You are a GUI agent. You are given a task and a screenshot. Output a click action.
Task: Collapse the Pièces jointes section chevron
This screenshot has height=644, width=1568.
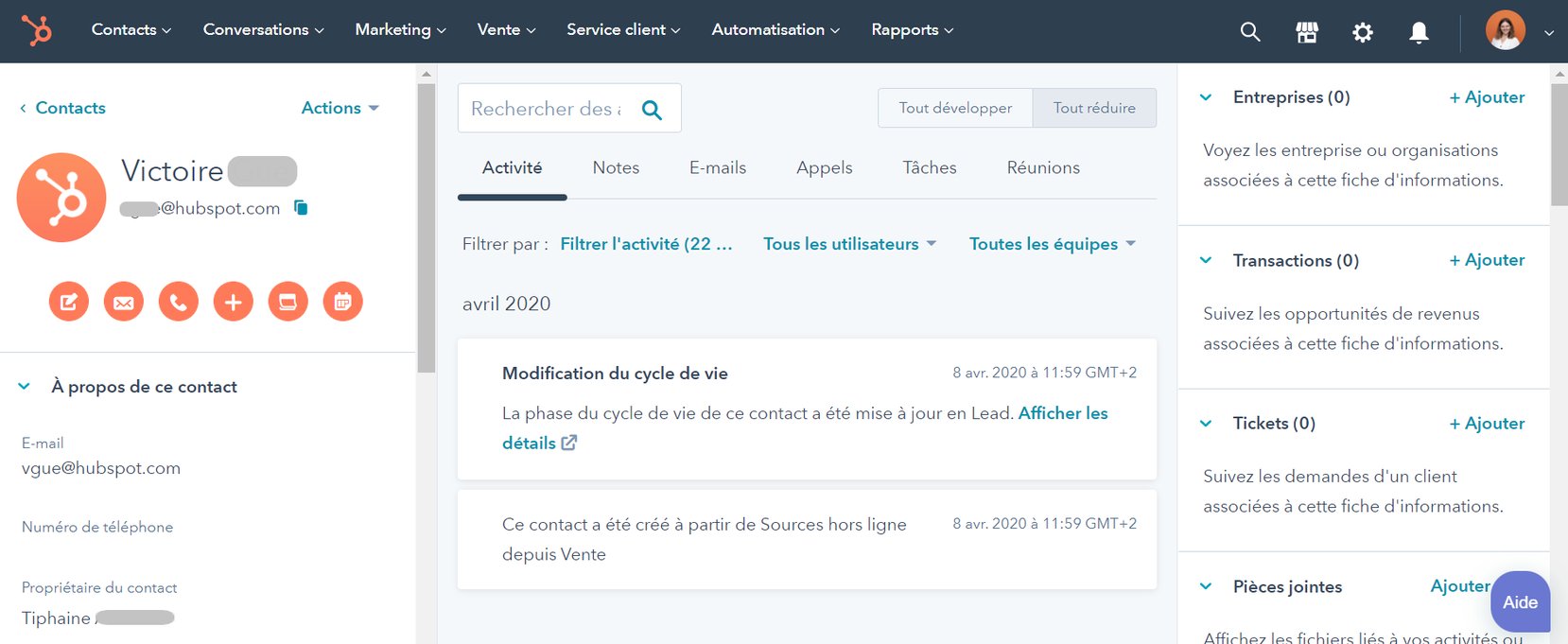[x=1206, y=586]
